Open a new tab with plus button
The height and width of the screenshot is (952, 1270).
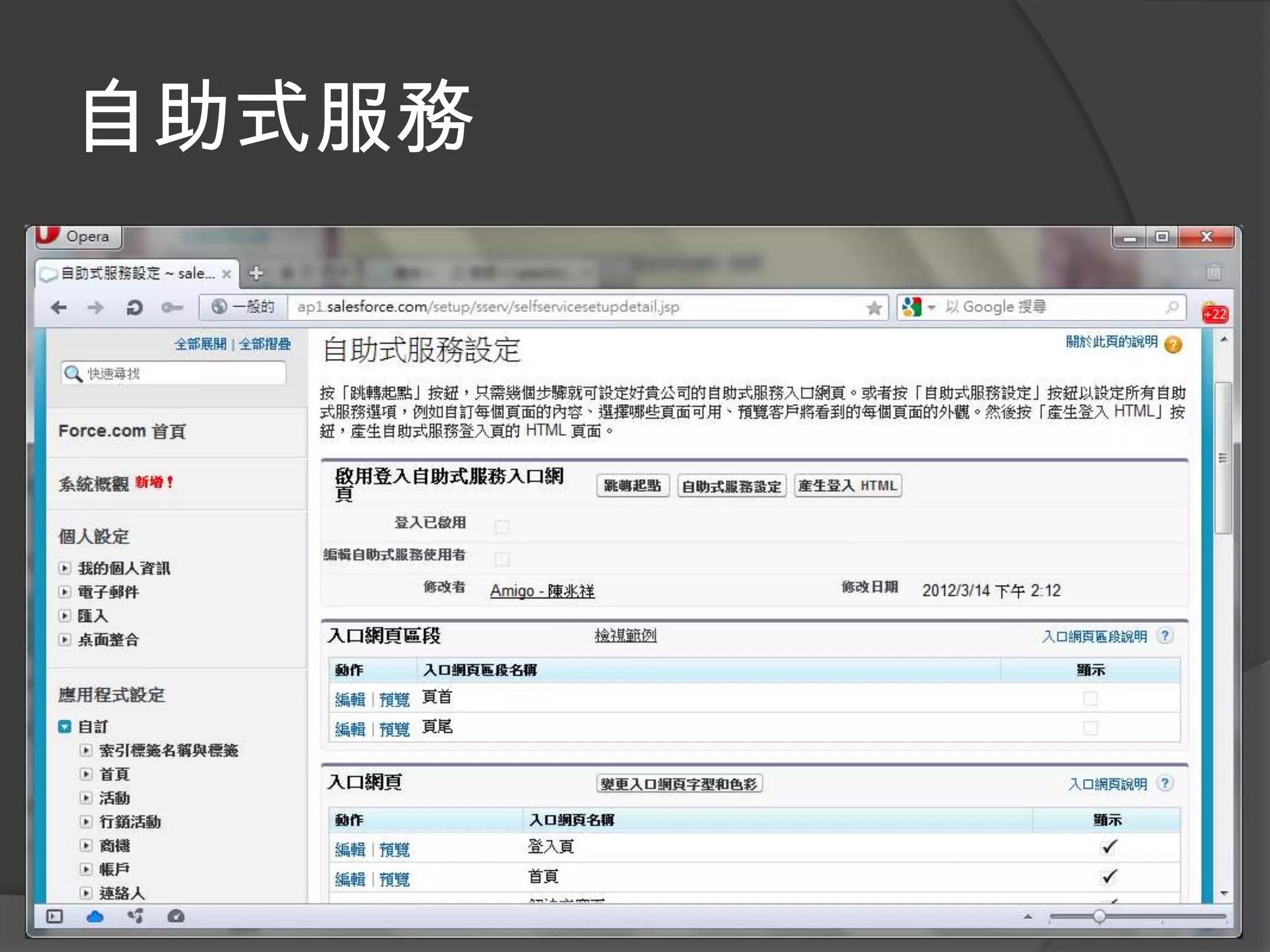256,273
